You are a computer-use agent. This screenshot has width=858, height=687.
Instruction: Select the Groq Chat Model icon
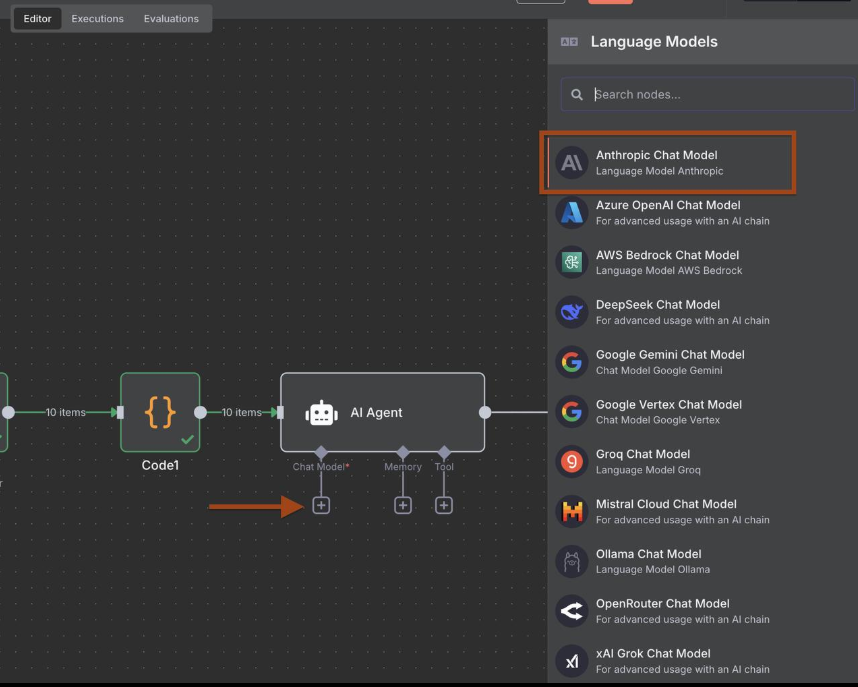pyautogui.click(x=572, y=461)
